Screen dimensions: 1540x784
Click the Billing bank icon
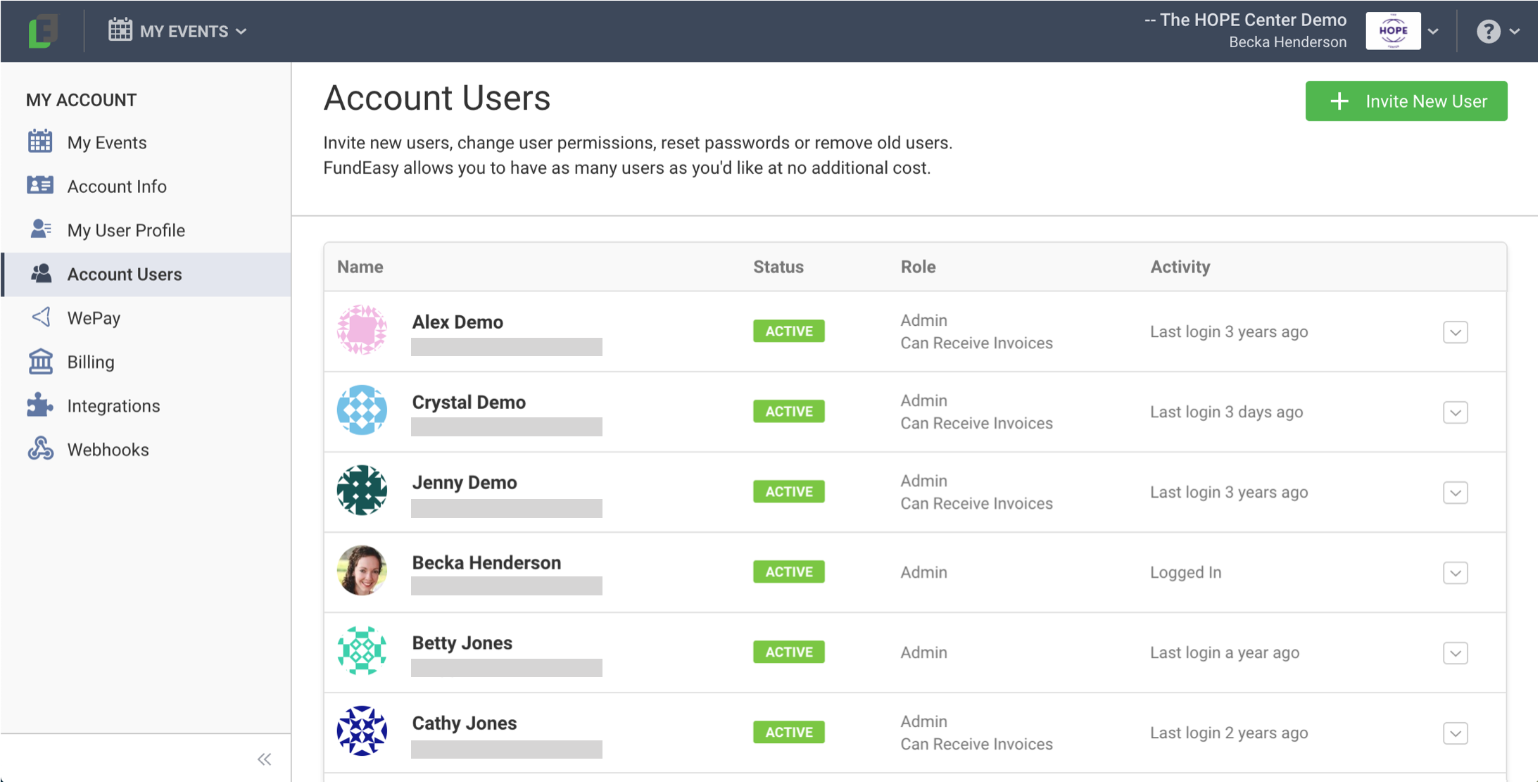tap(40, 362)
